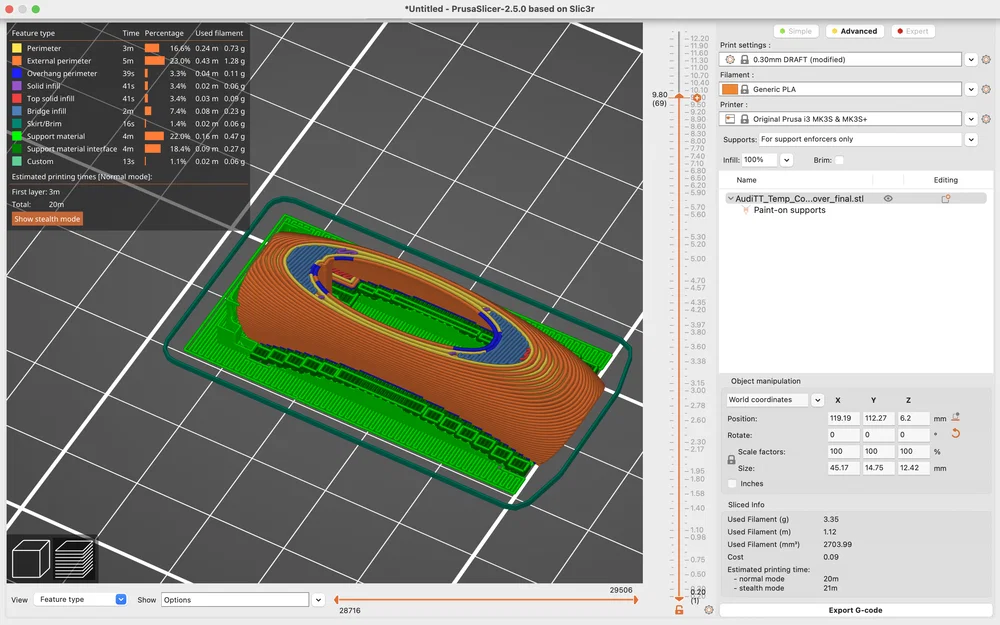Screen dimensions: 1000x625
Task: Click the Editing column header
Action: click(945, 180)
